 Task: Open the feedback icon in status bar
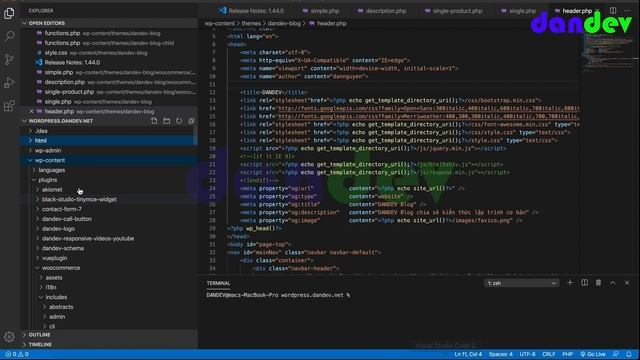pyautogui.click(x=616, y=354)
